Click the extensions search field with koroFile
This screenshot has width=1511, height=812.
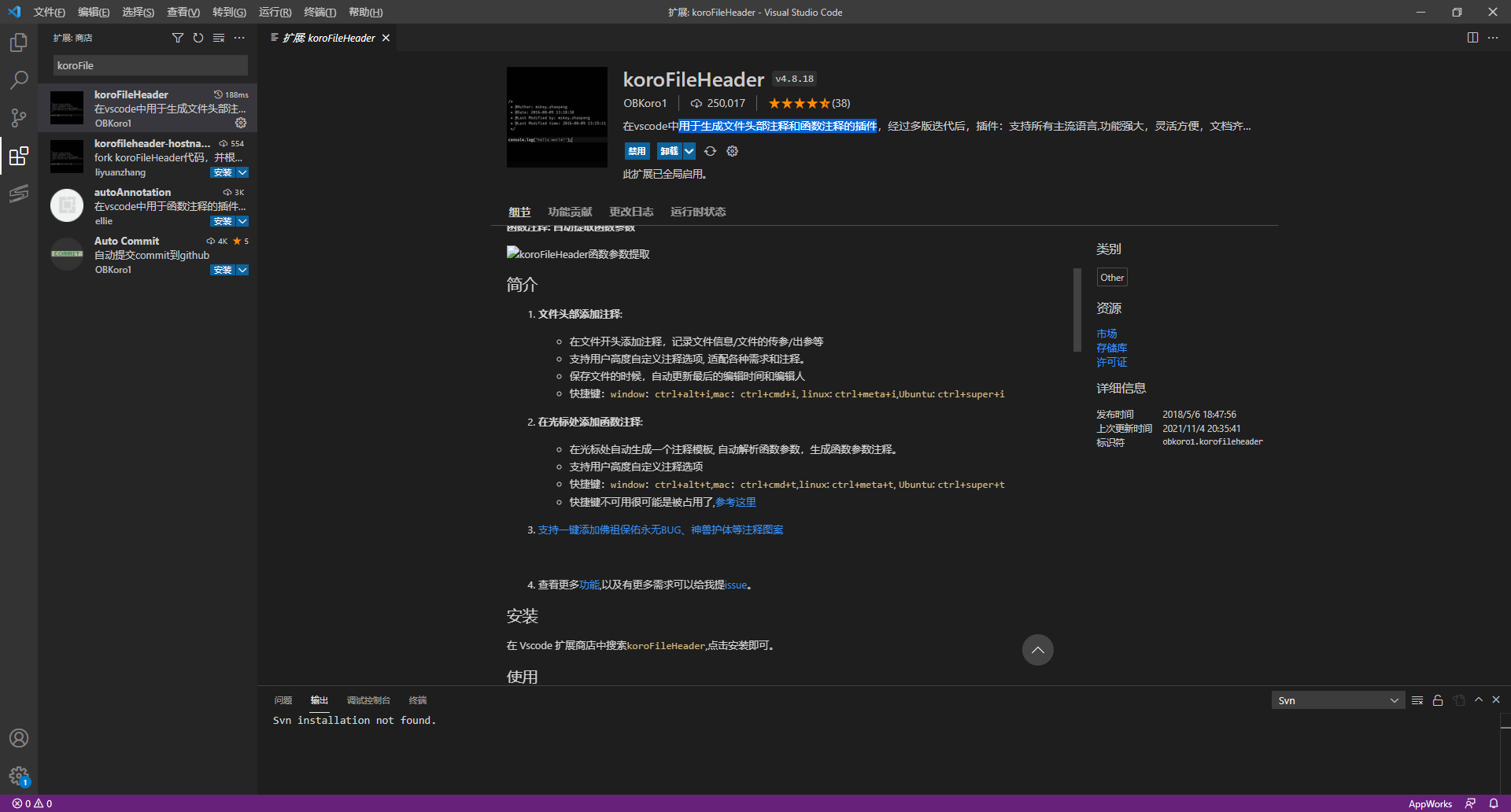coord(150,65)
